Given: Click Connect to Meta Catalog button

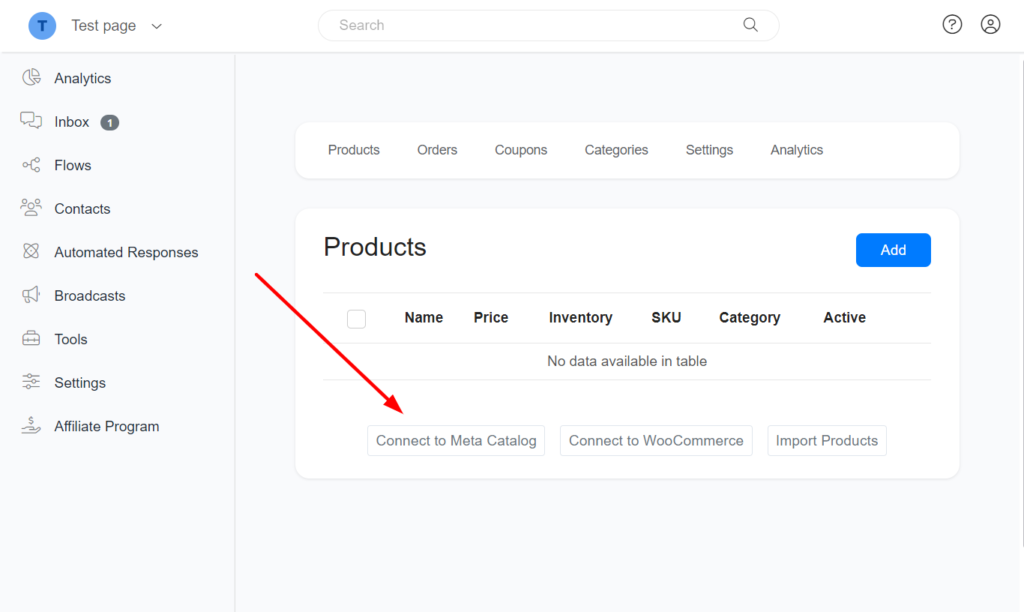Looking at the screenshot, I should click(456, 441).
